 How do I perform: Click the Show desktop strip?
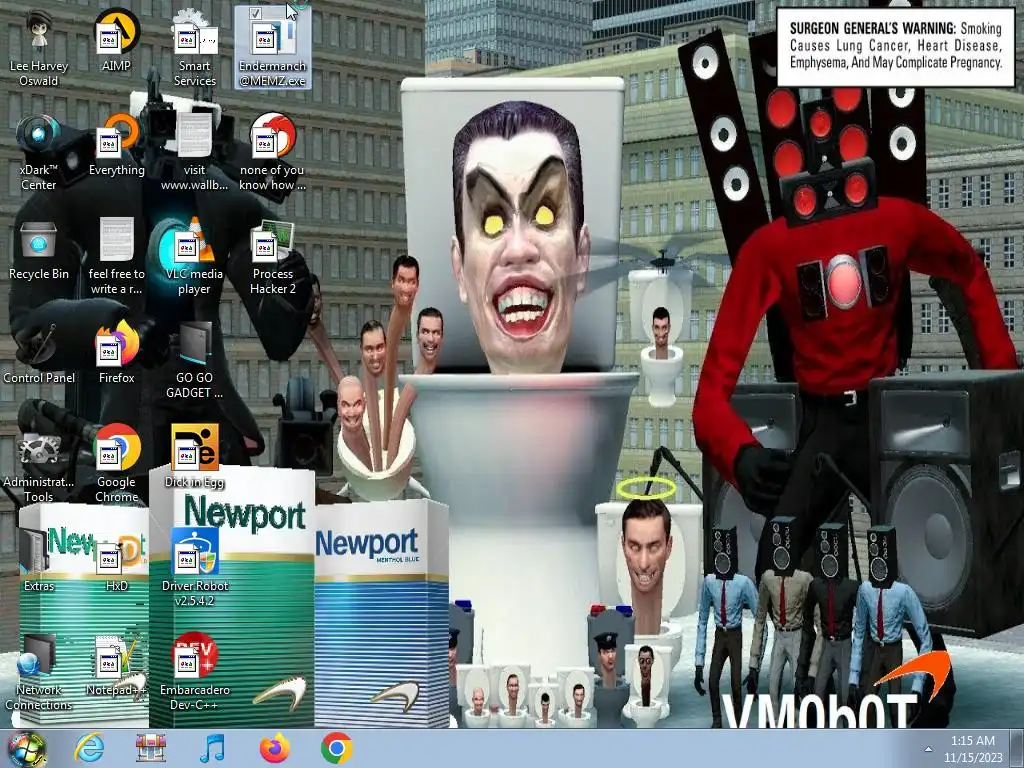1019,748
